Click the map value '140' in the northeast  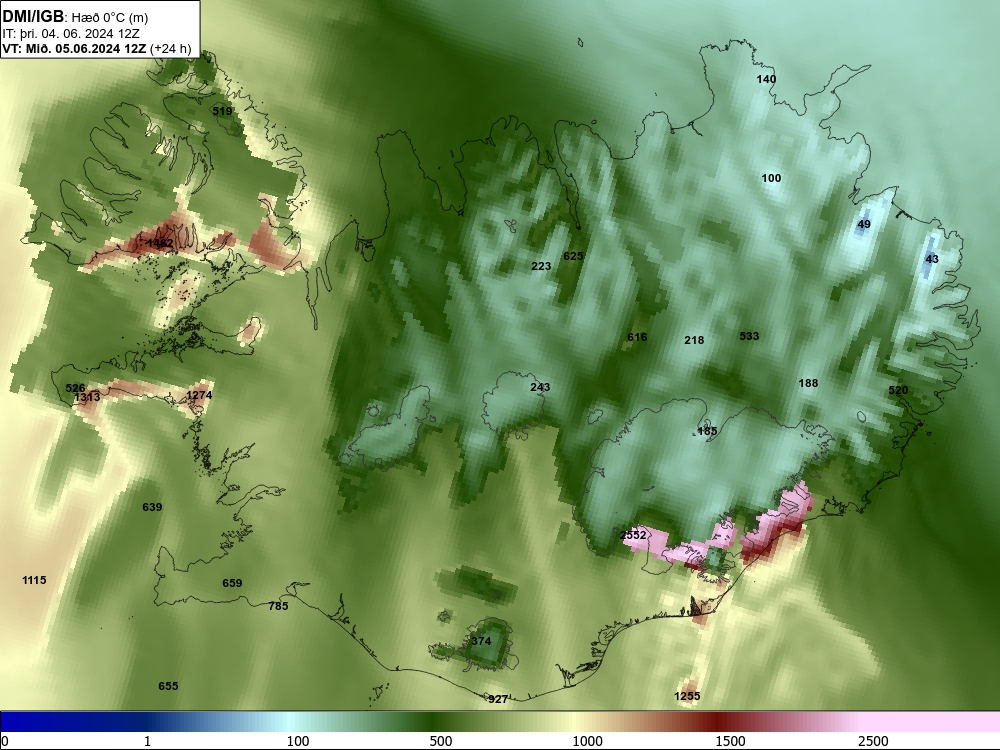(766, 79)
